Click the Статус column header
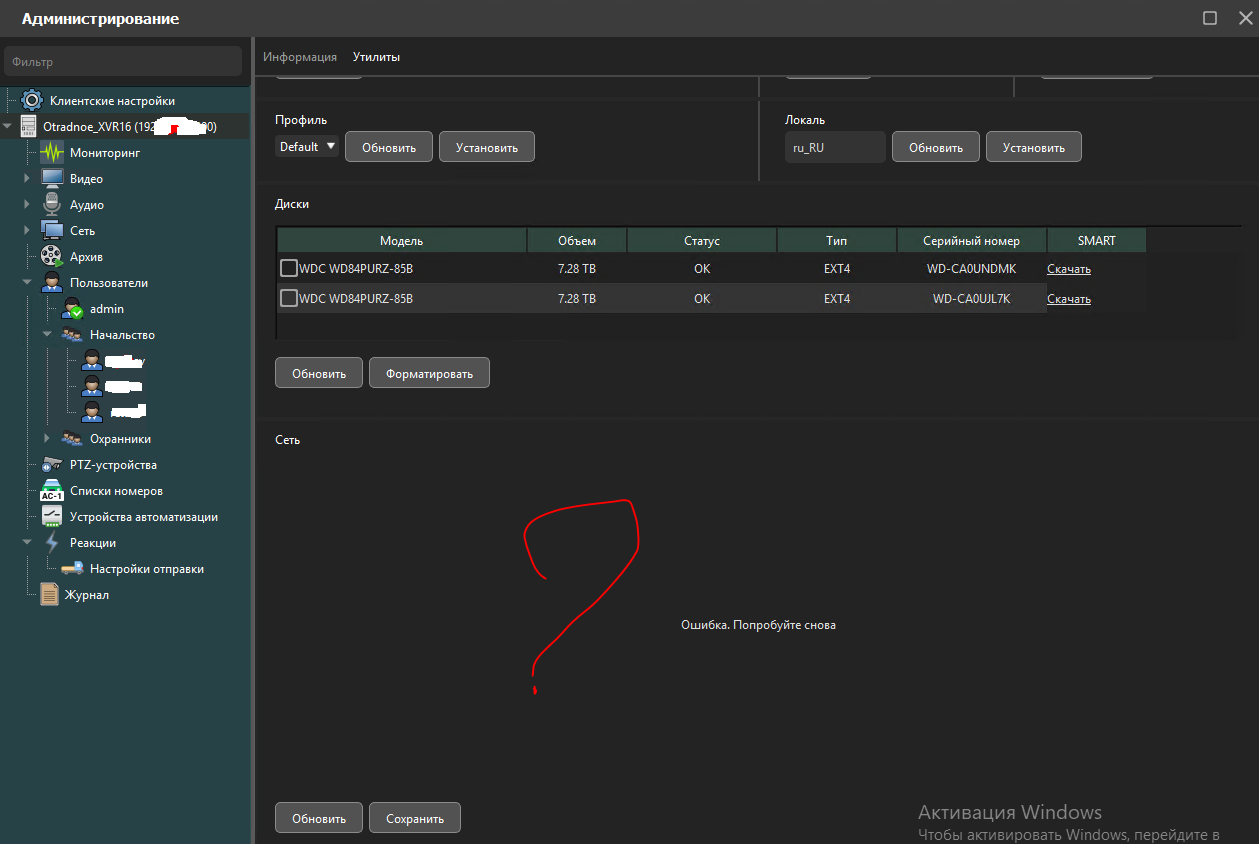The height and width of the screenshot is (844, 1259). (702, 240)
